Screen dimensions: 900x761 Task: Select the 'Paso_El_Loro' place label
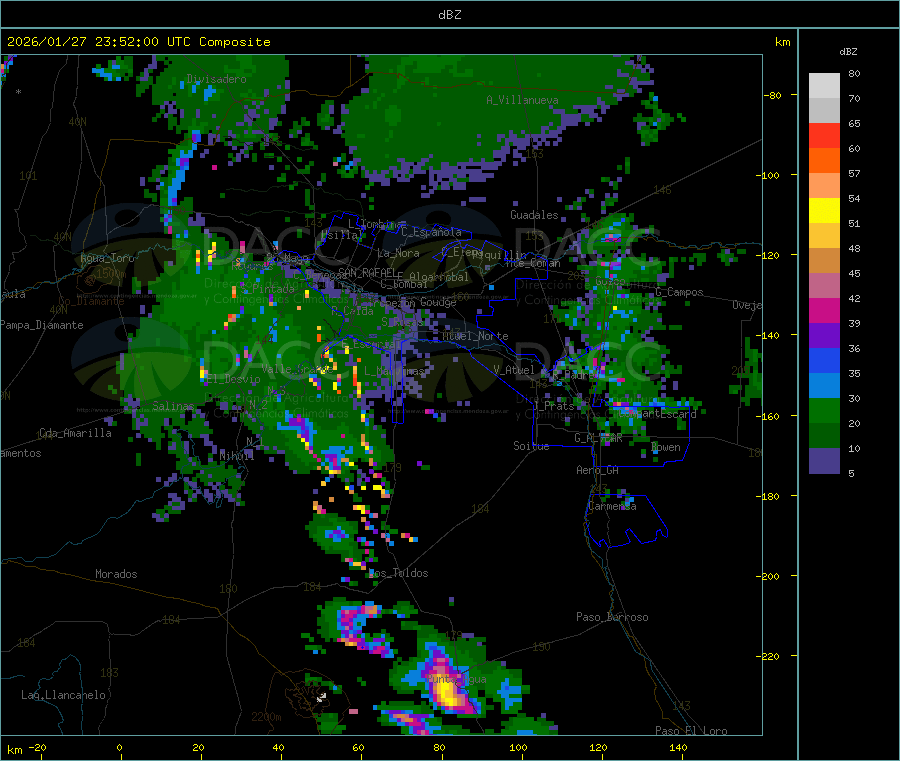[691, 731]
